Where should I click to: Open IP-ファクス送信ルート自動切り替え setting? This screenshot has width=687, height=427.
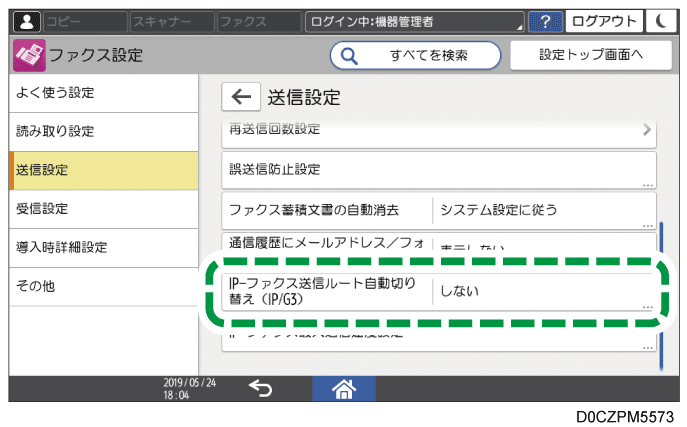[x=439, y=292]
